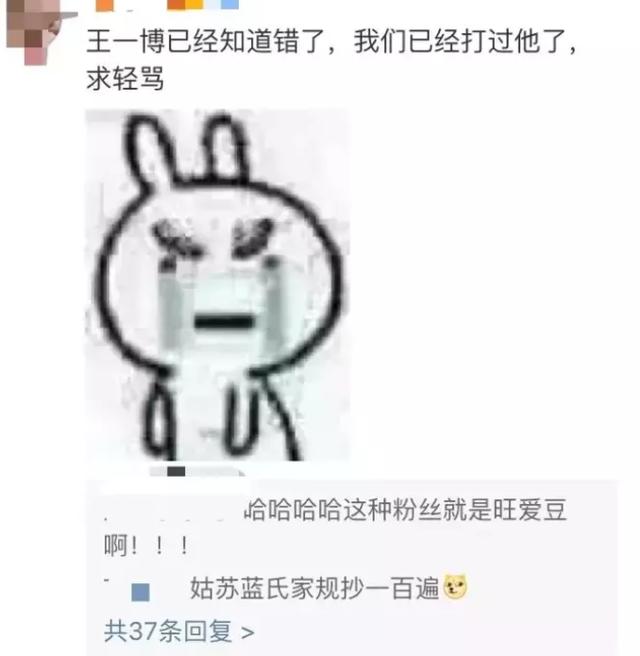Tap the 啊！！！ line of the first reply

(x=146, y=546)
